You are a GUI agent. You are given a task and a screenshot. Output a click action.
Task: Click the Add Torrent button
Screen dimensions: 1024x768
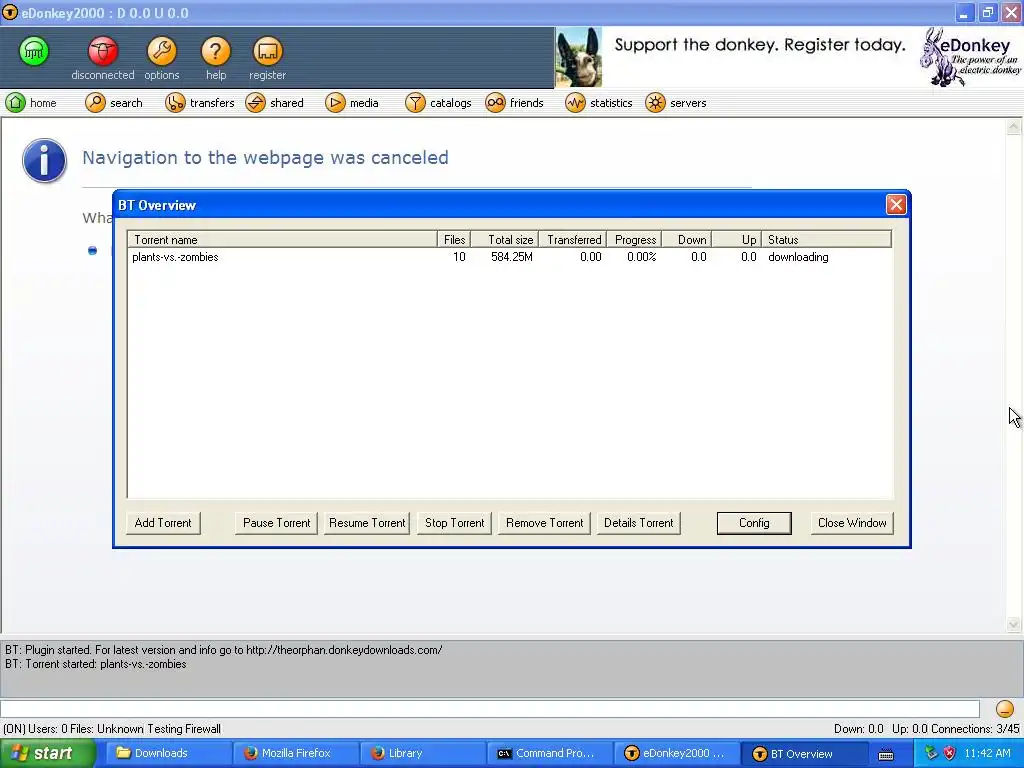click(x=163, y=523)
